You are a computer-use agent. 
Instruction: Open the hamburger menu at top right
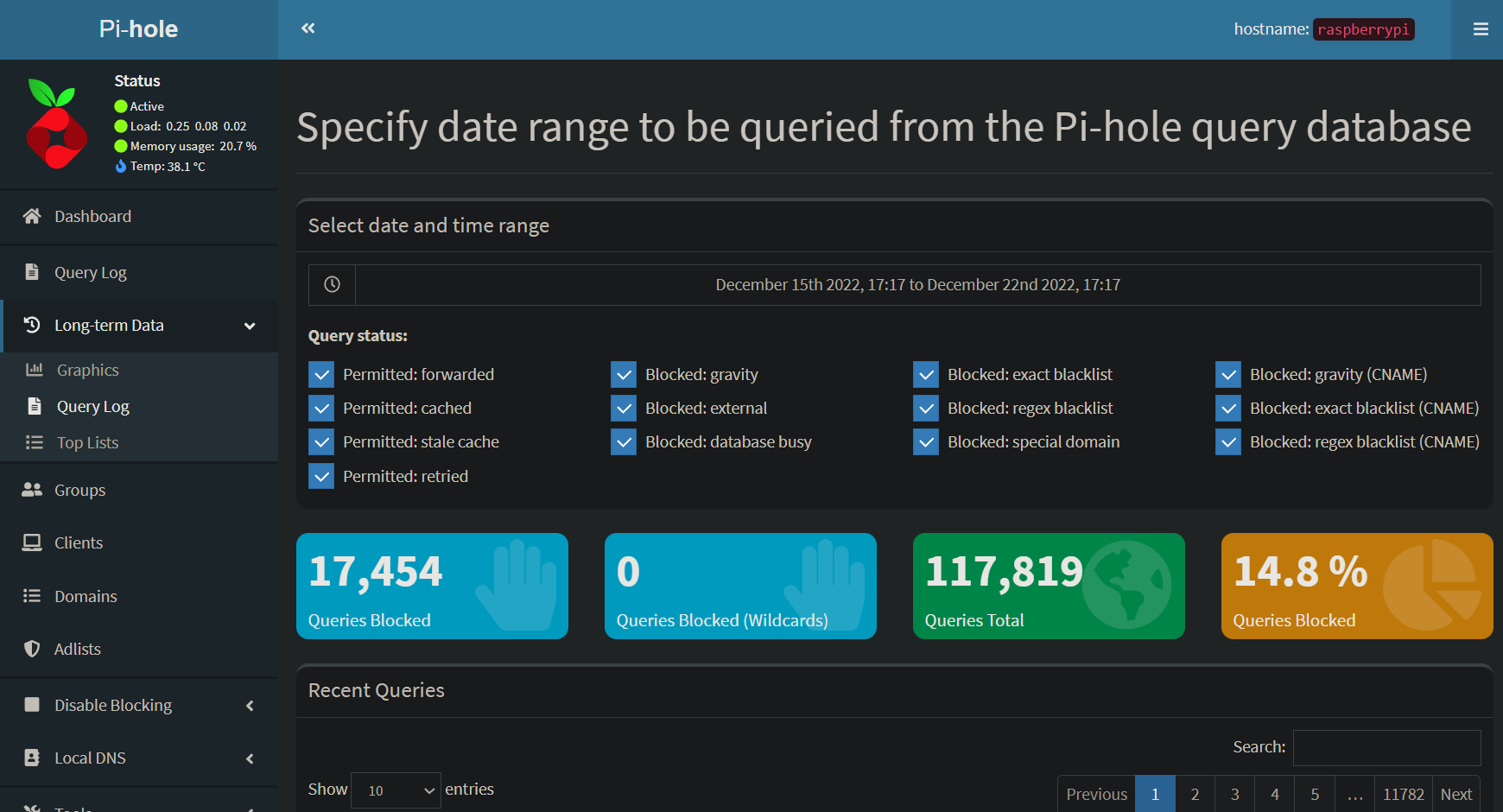coord(1480,29)
